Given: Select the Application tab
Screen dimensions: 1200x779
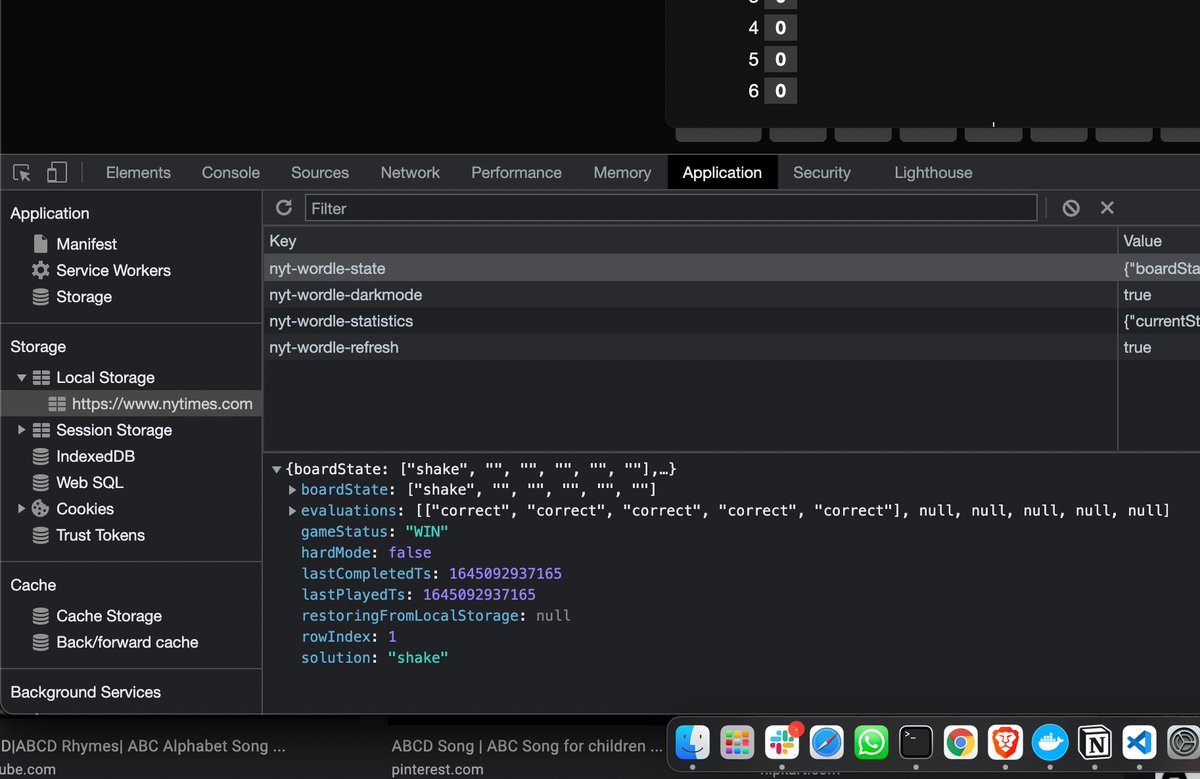Looking at the screenshot, I should pyautogui.click(x=722, y=173).
